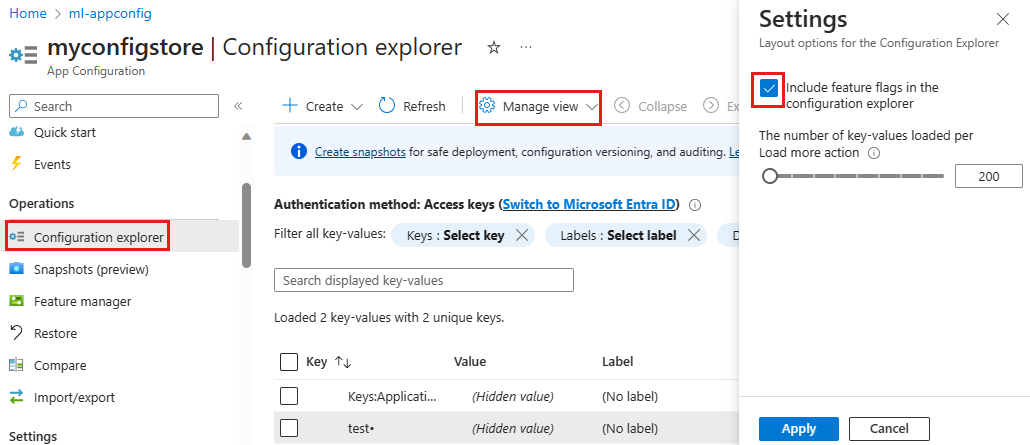This screenshot has height=445, width=1030.
Task: Check the Keys:Application row checkbox
Action: click(x=289, y=396)
